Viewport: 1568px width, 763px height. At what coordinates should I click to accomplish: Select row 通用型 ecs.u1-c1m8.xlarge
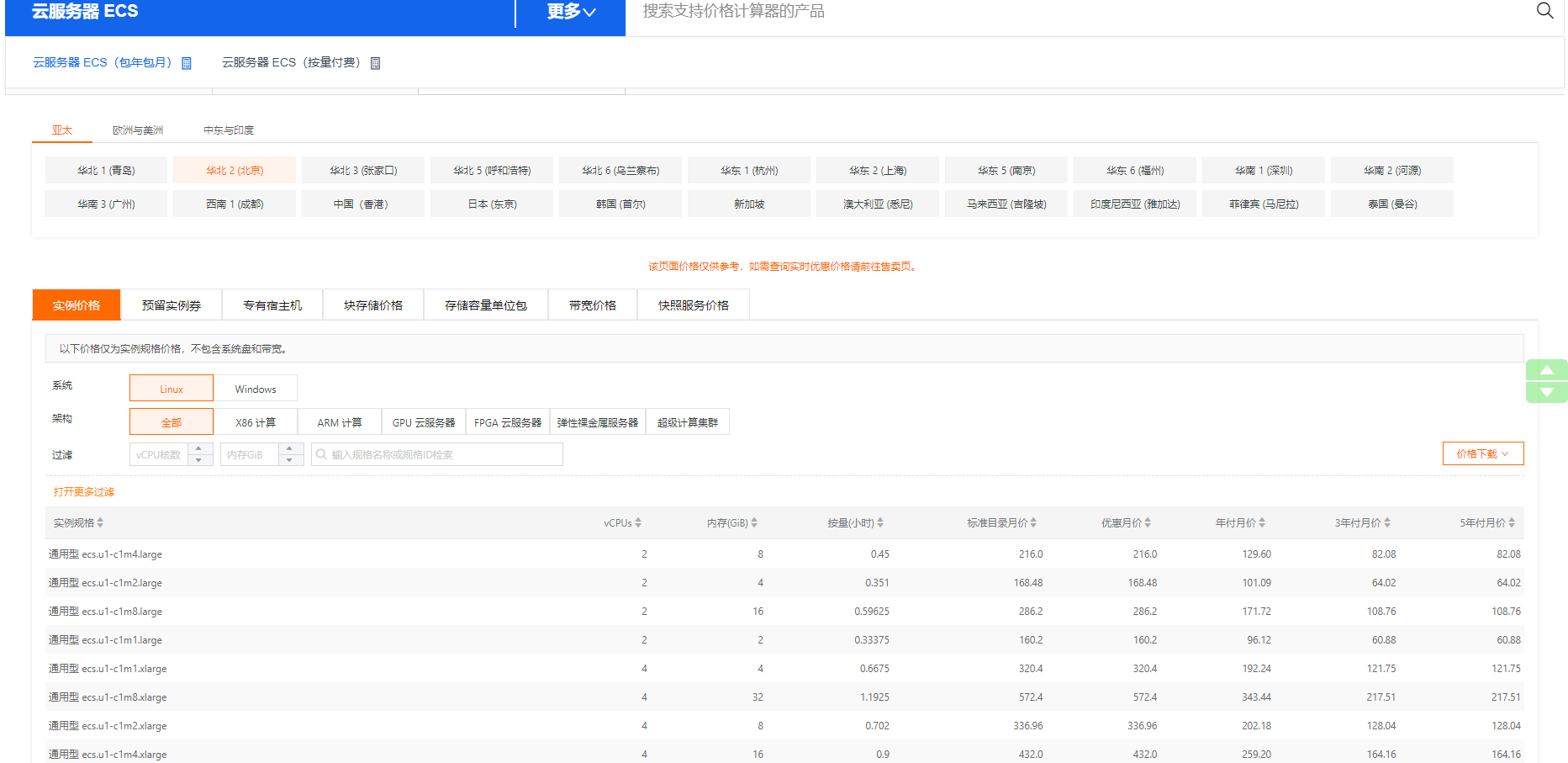(x=784, y=697)
